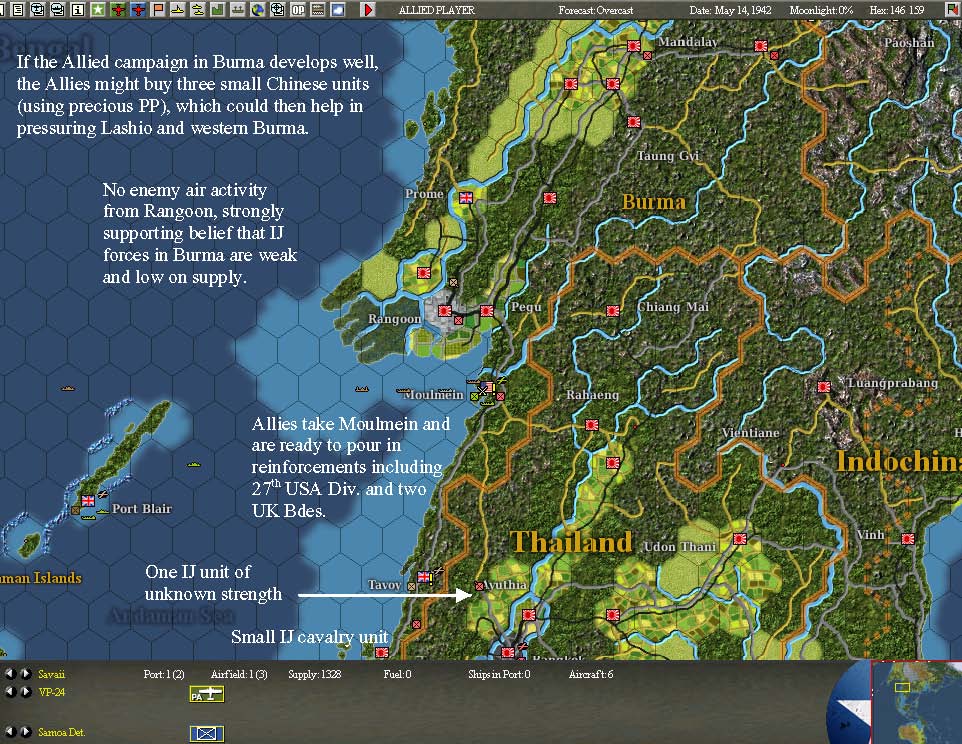Select the Japanese flag at Mandalay
Viewport: 962px width, 744px height.
point(634,46)
